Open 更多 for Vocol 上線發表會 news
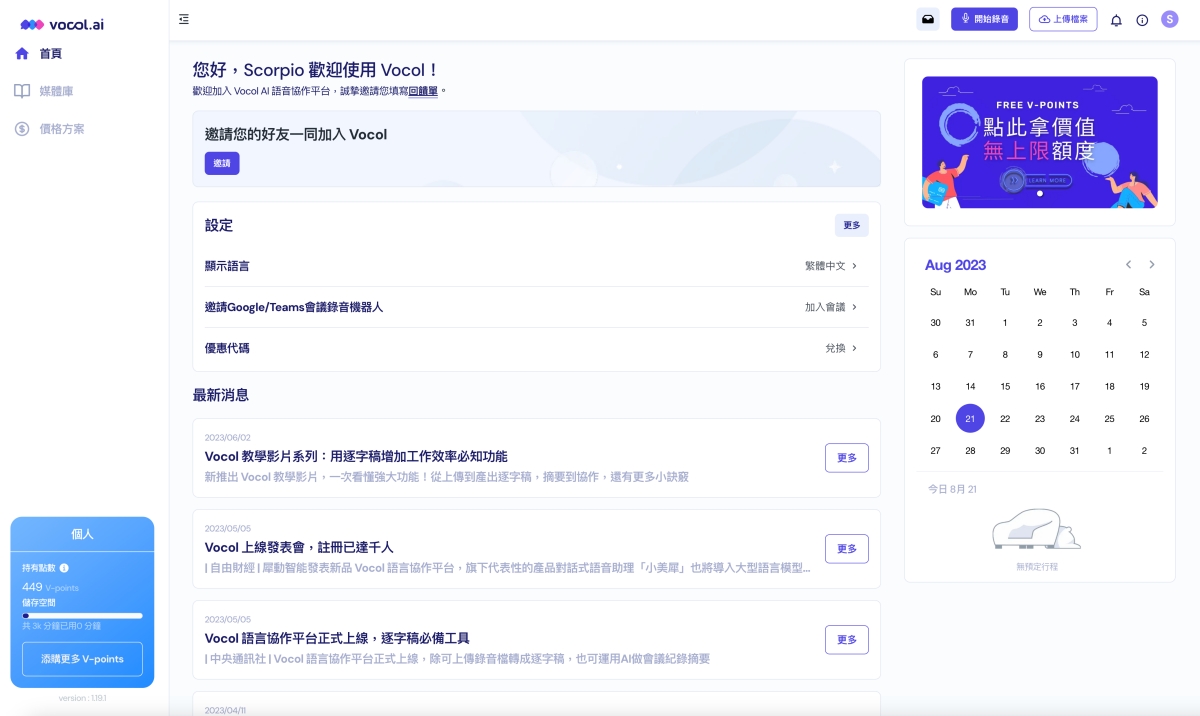1200x716 pixels. pos(847,549)
